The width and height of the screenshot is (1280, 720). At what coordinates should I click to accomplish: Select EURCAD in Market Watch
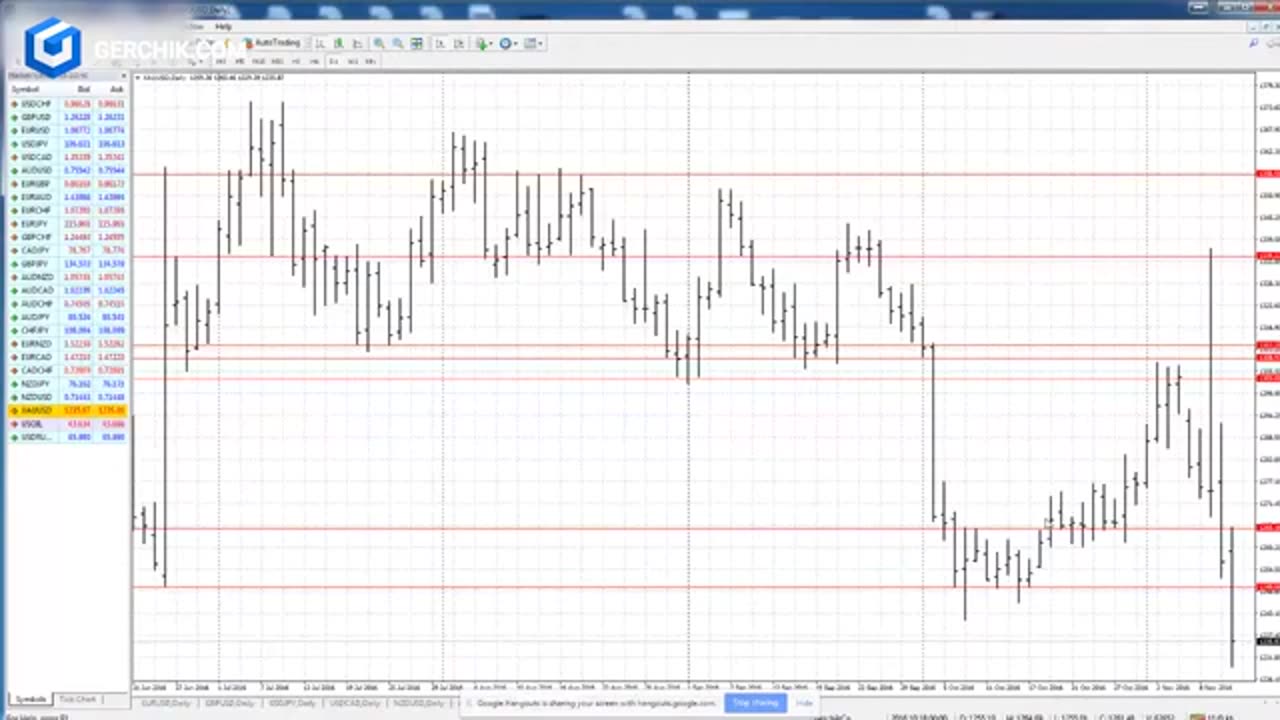[x=67, y=357]
